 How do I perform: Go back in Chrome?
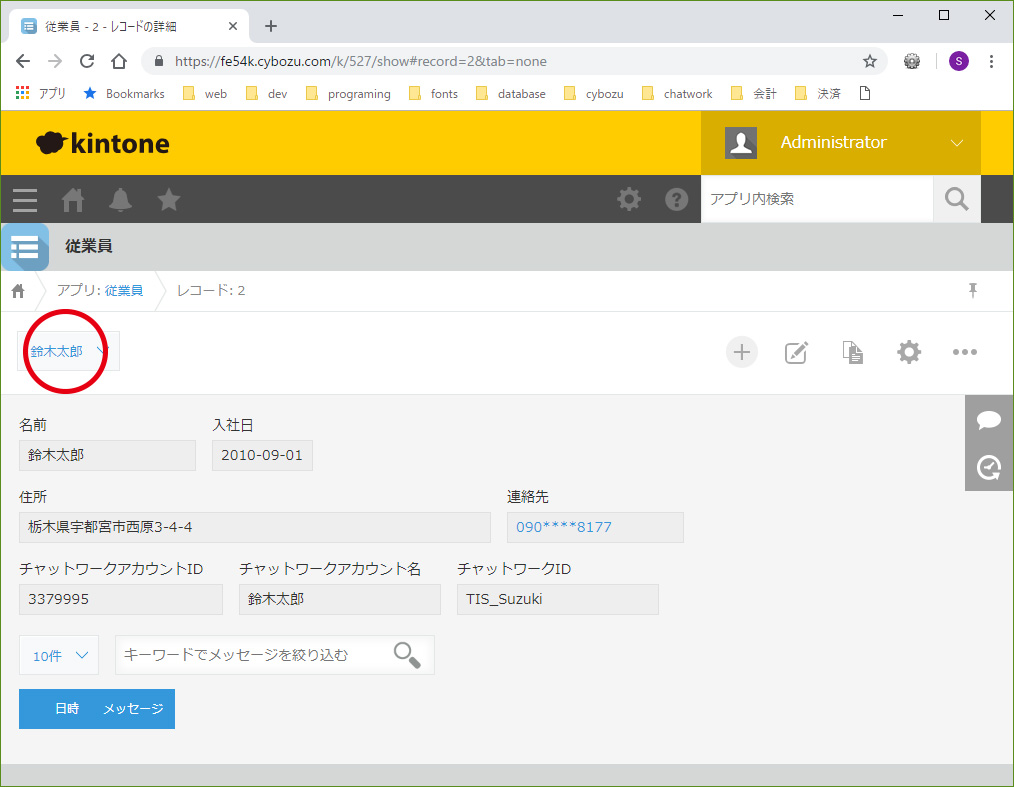click(x=23, y=61)
